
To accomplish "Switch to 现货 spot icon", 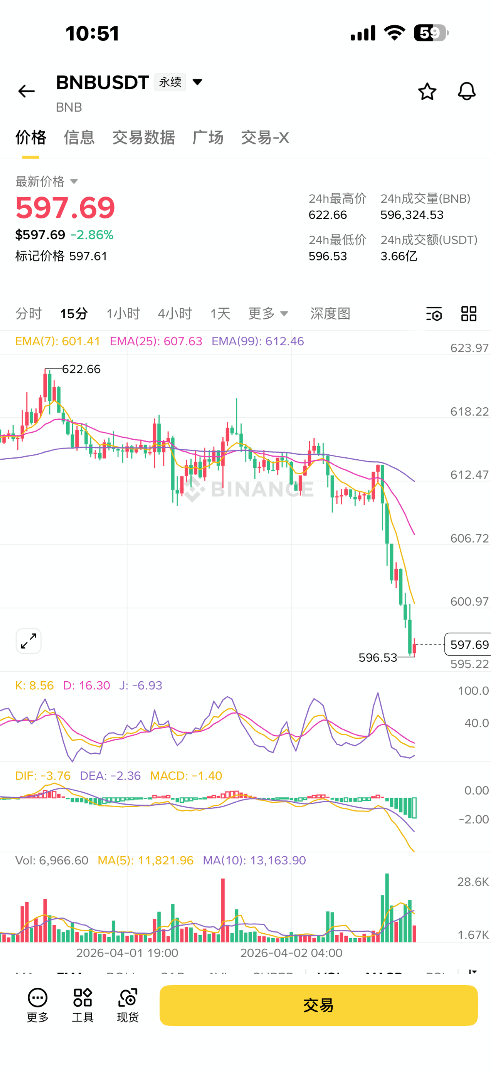I will (x=128, y=1005).
